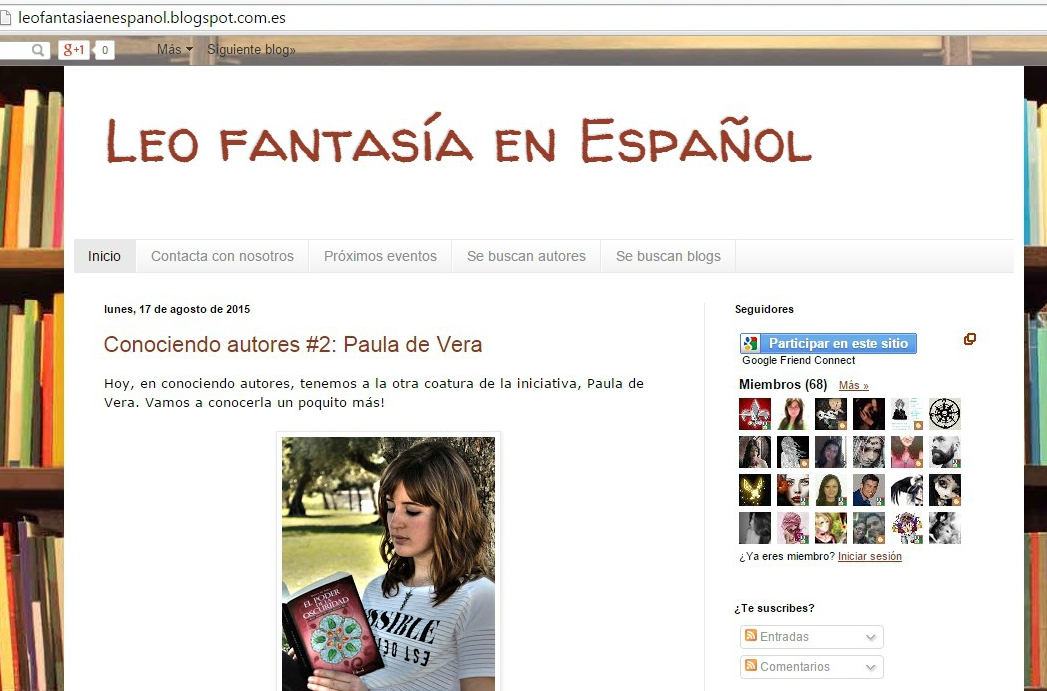
Task: Open post title Conociendo autores #2
Action: pyautogui.click(x=293, y=345)
